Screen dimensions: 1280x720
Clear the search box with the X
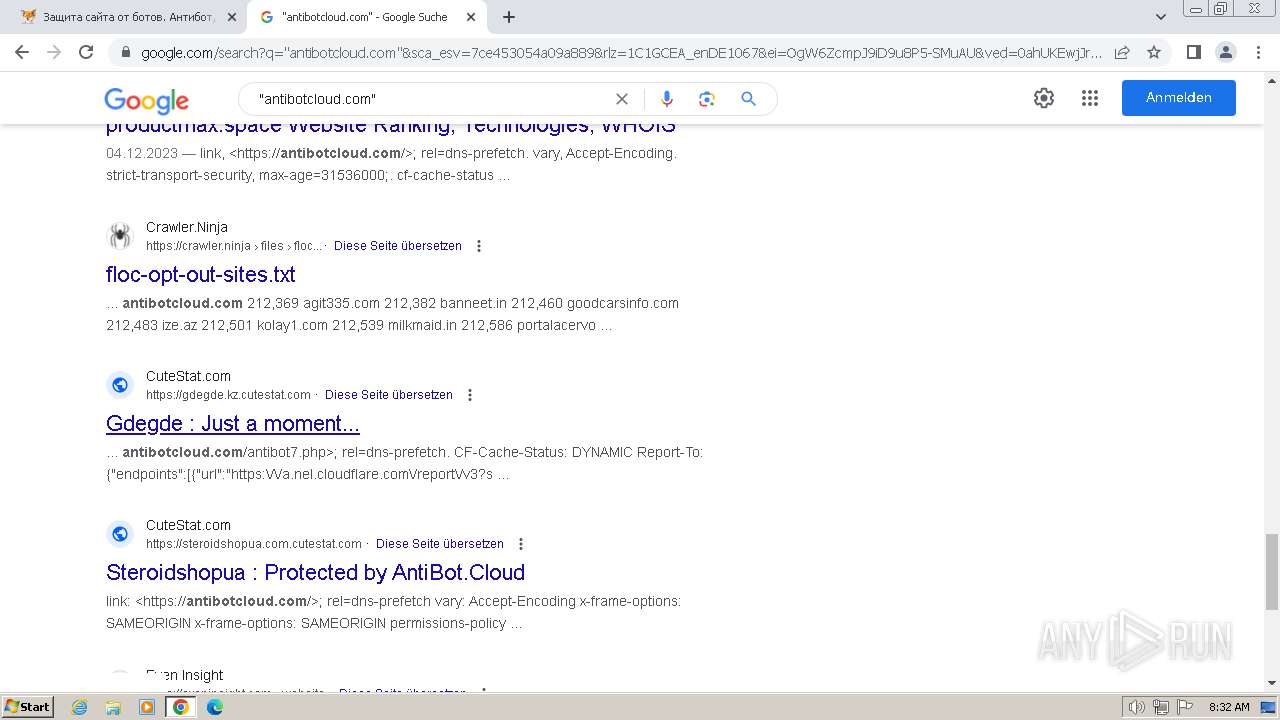point(621,99)
